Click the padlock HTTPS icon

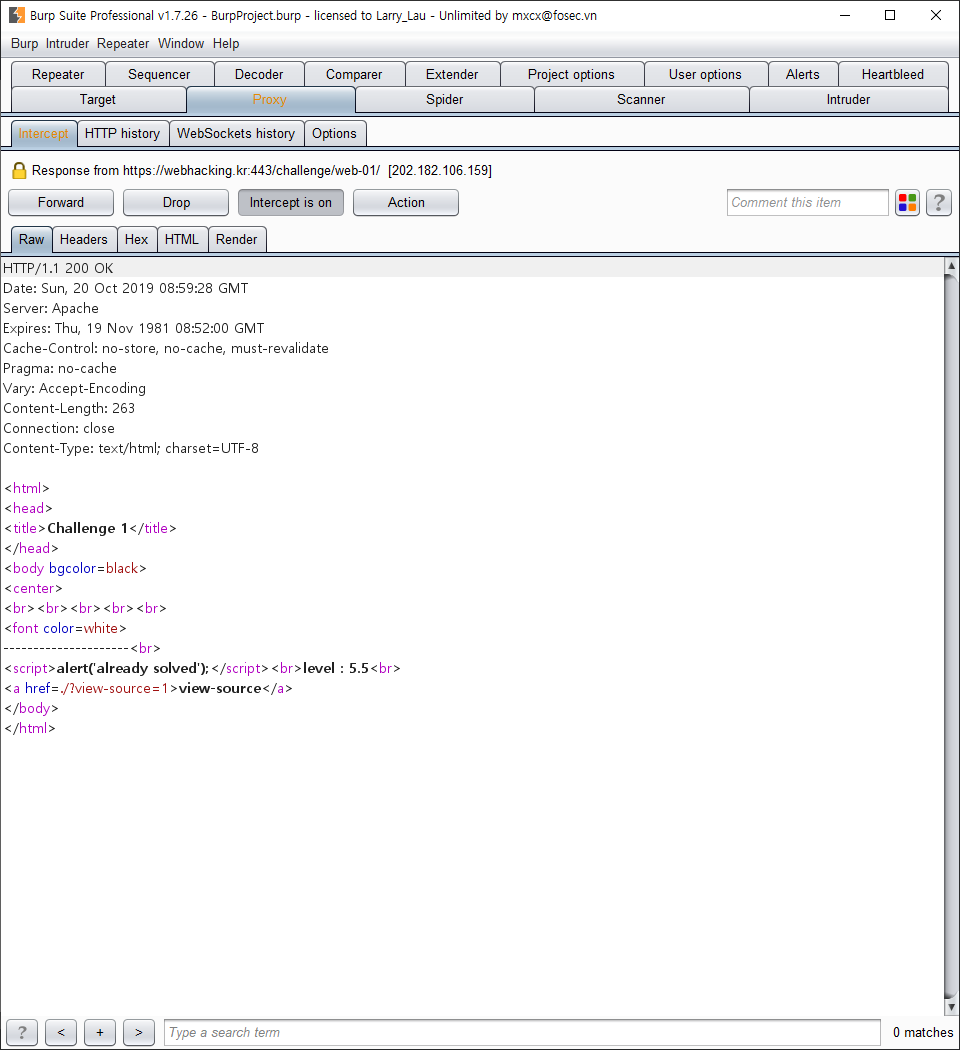19,171
